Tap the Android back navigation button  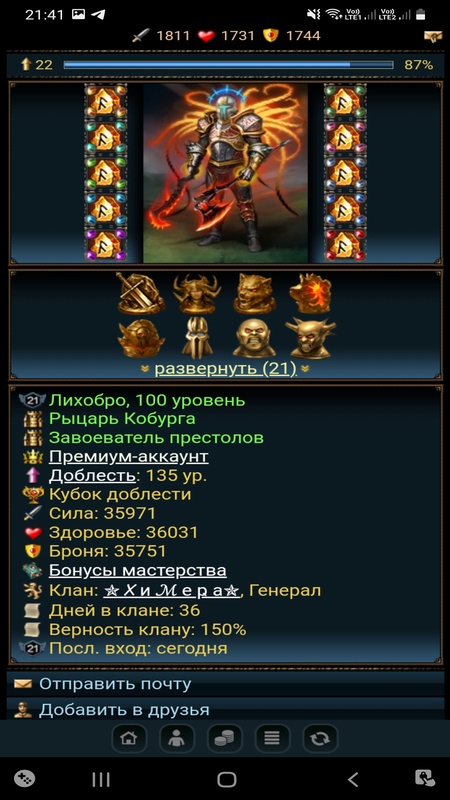tap(353, 779)
